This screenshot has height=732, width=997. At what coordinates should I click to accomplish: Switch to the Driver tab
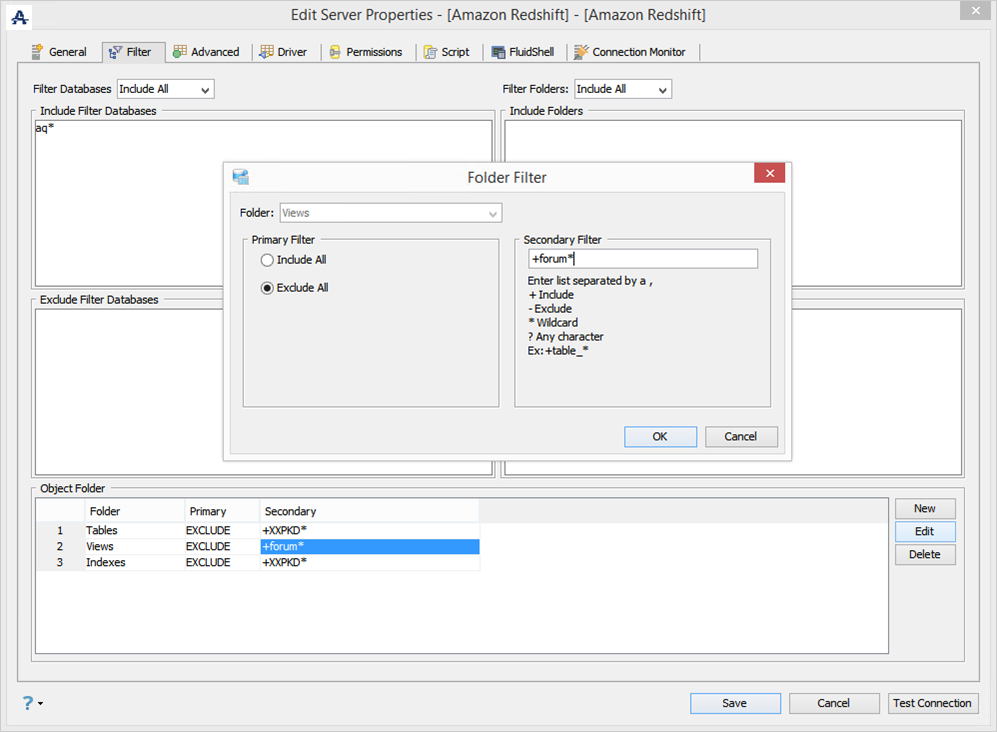click(x=284, y=52)
